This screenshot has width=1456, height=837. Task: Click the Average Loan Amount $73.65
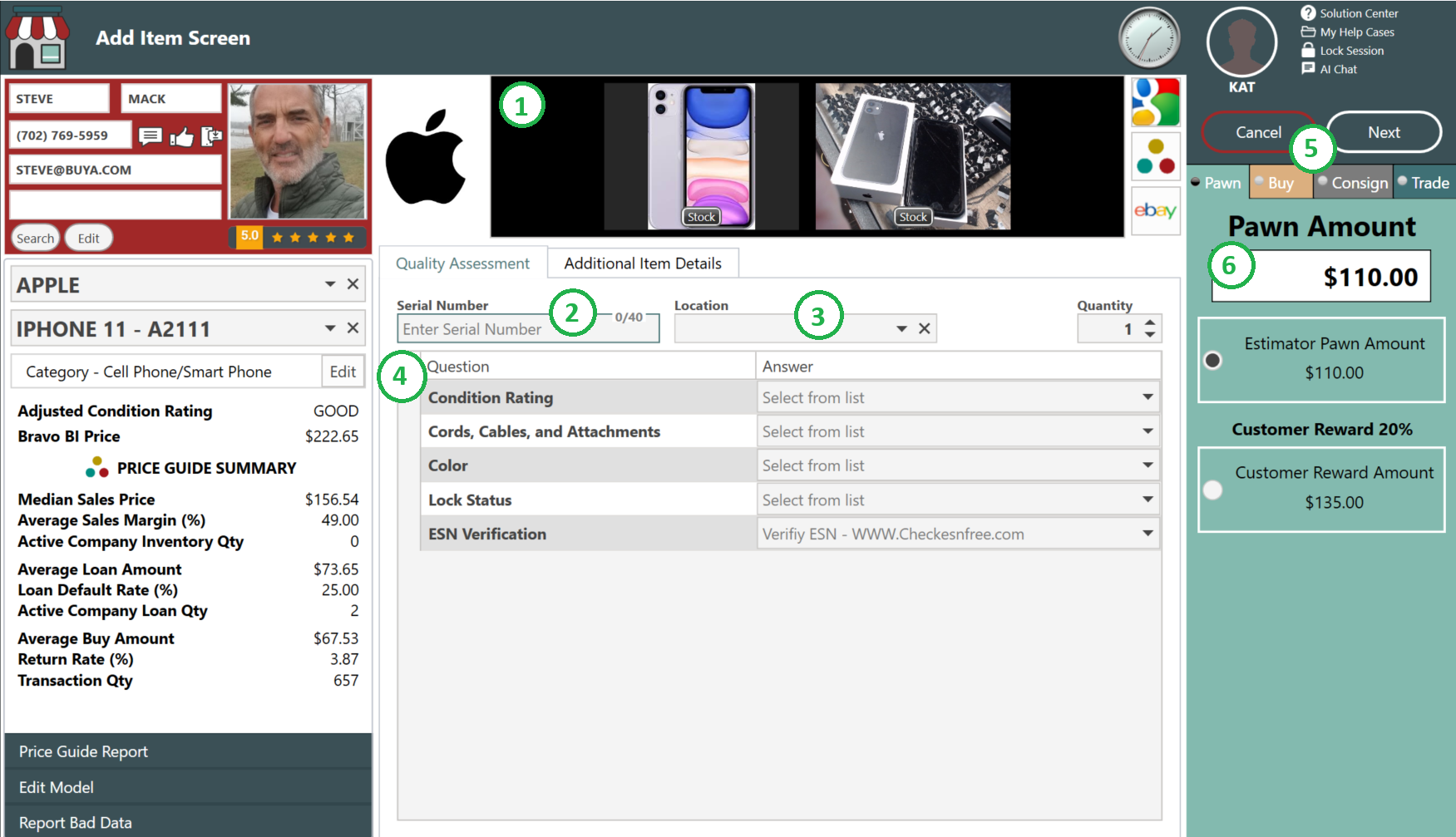click(336, 569)
